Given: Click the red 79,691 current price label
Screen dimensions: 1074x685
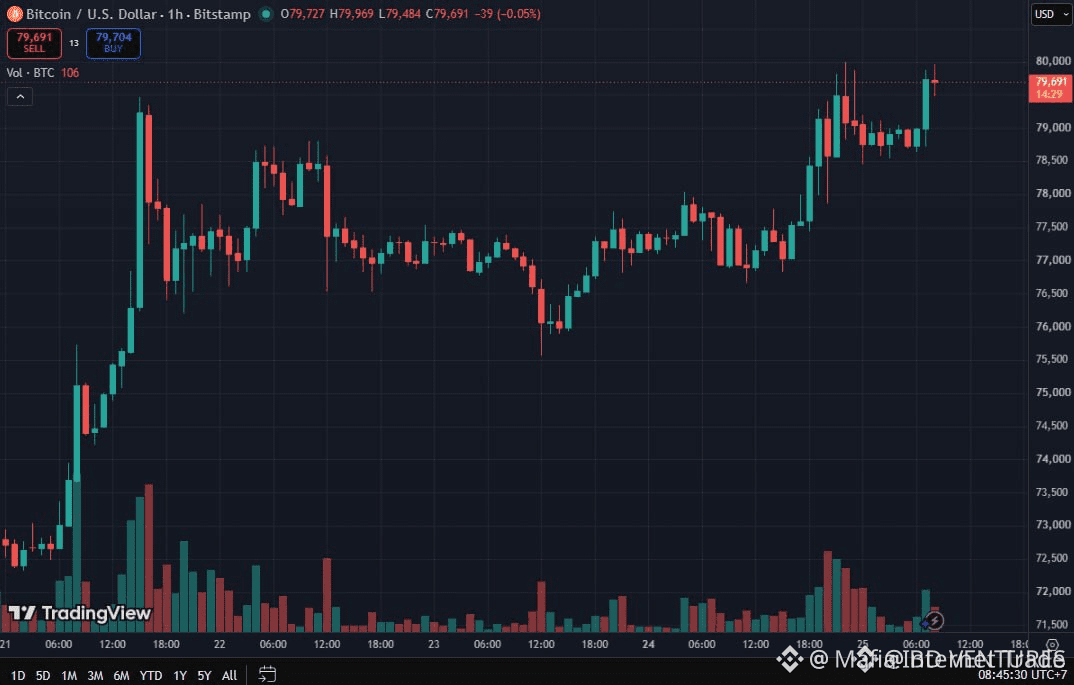Looking at the screenshot, I should [1051, 88].
